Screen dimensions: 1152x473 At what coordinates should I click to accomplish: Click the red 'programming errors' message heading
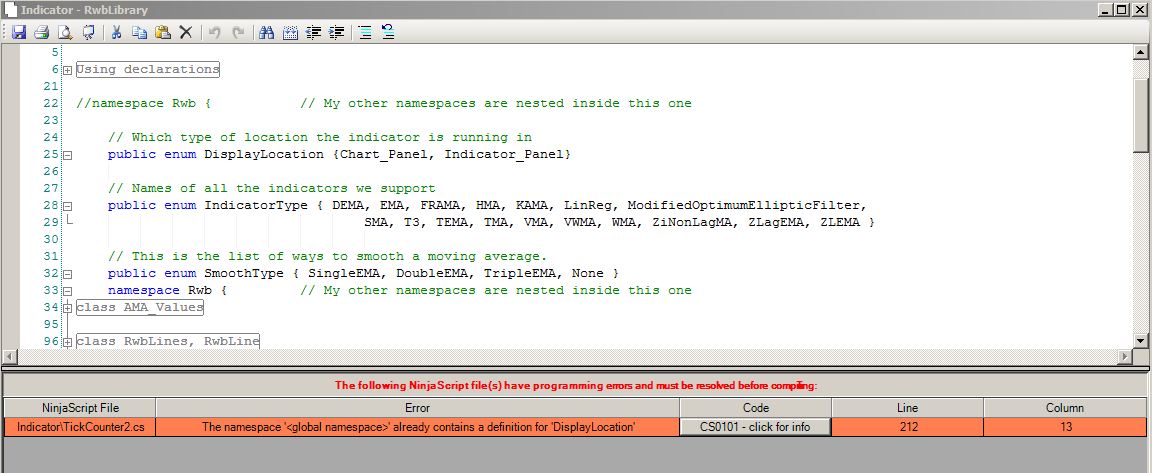coord(575,385)
